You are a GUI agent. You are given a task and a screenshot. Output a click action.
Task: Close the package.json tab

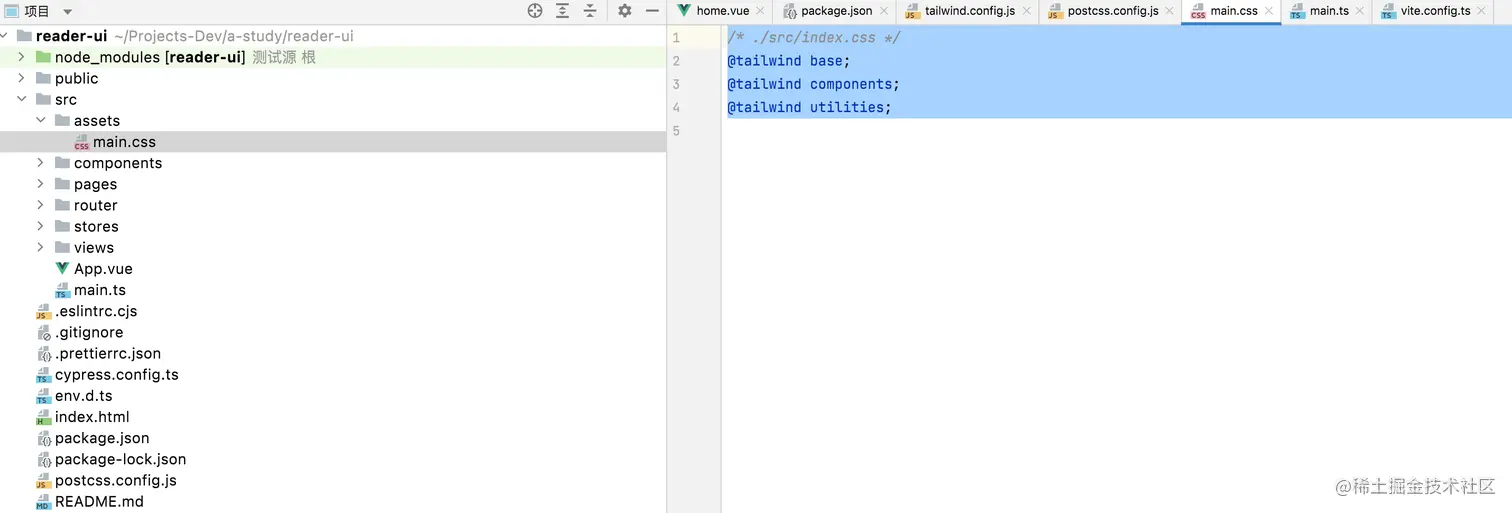click(883, 12)
